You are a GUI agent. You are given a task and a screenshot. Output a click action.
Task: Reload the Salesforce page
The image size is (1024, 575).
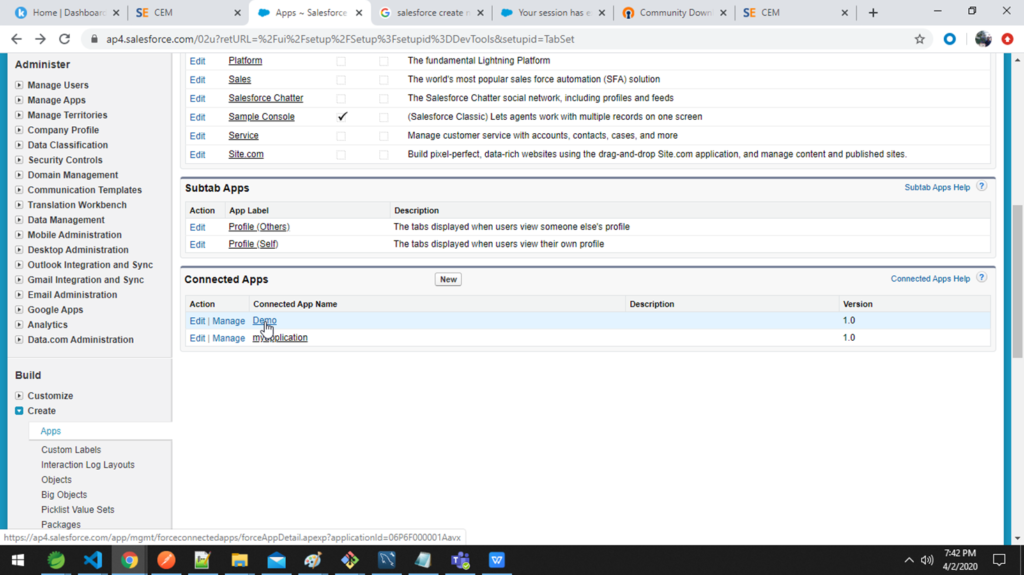coord(65,39)
